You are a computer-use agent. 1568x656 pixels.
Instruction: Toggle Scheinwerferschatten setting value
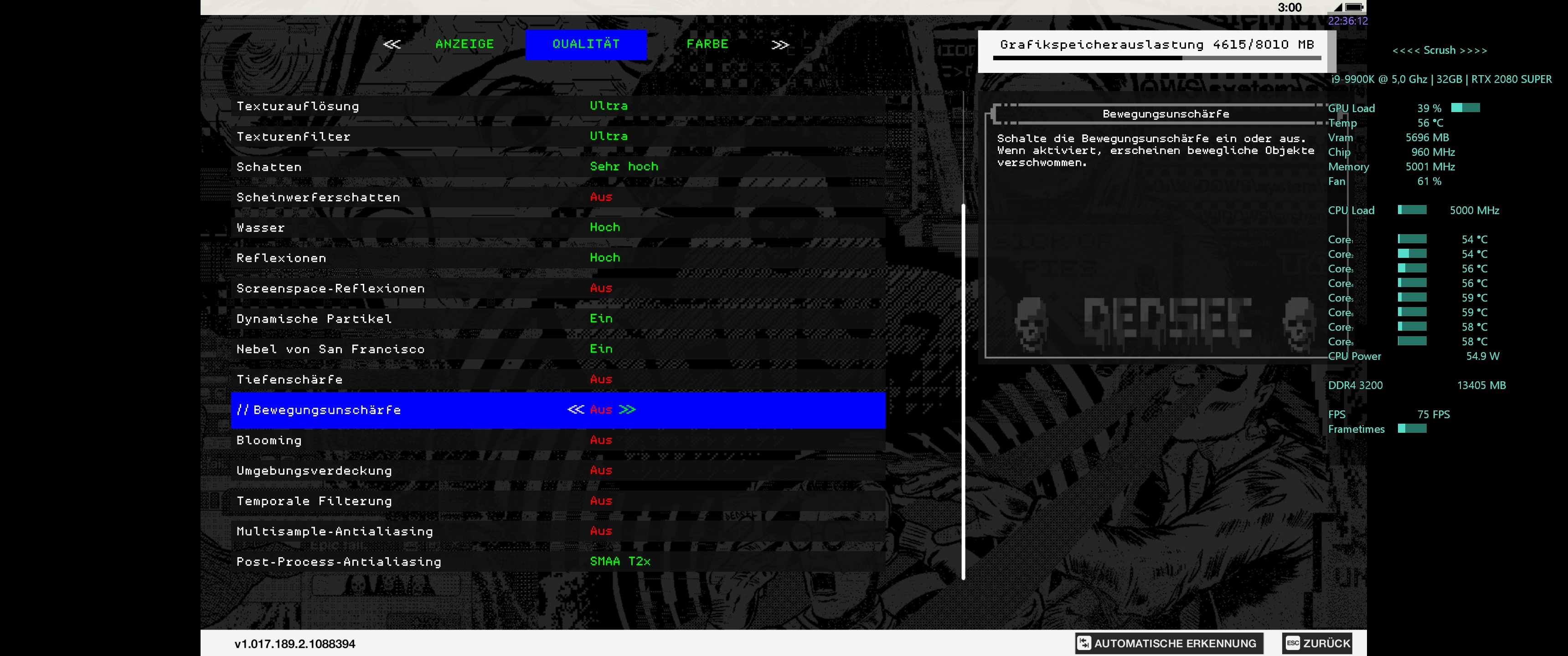601,196
